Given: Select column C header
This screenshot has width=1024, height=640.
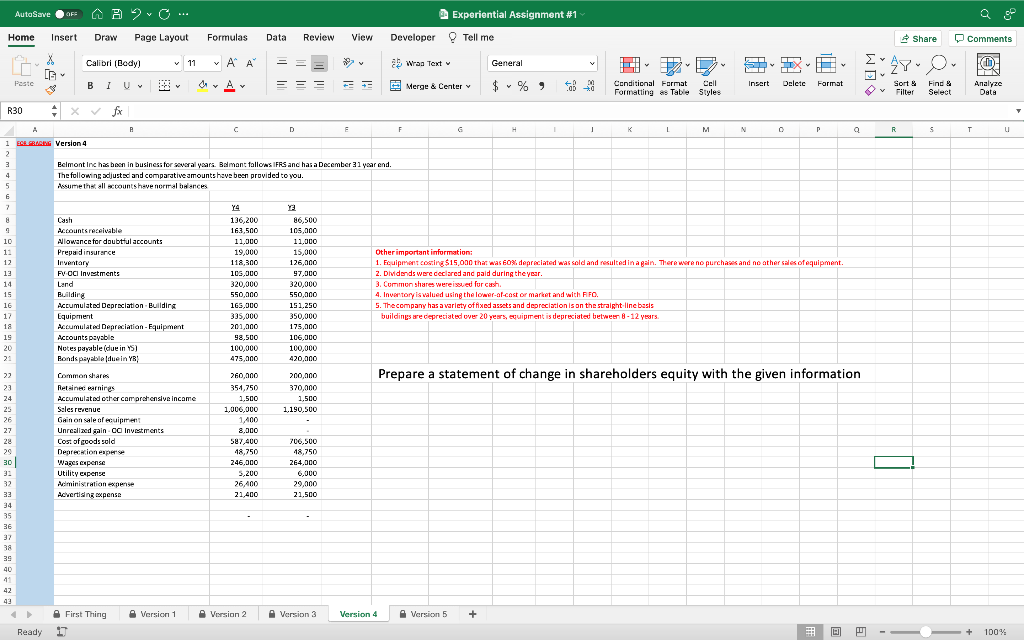Looking at the screenshot, I should click(235, 129).
